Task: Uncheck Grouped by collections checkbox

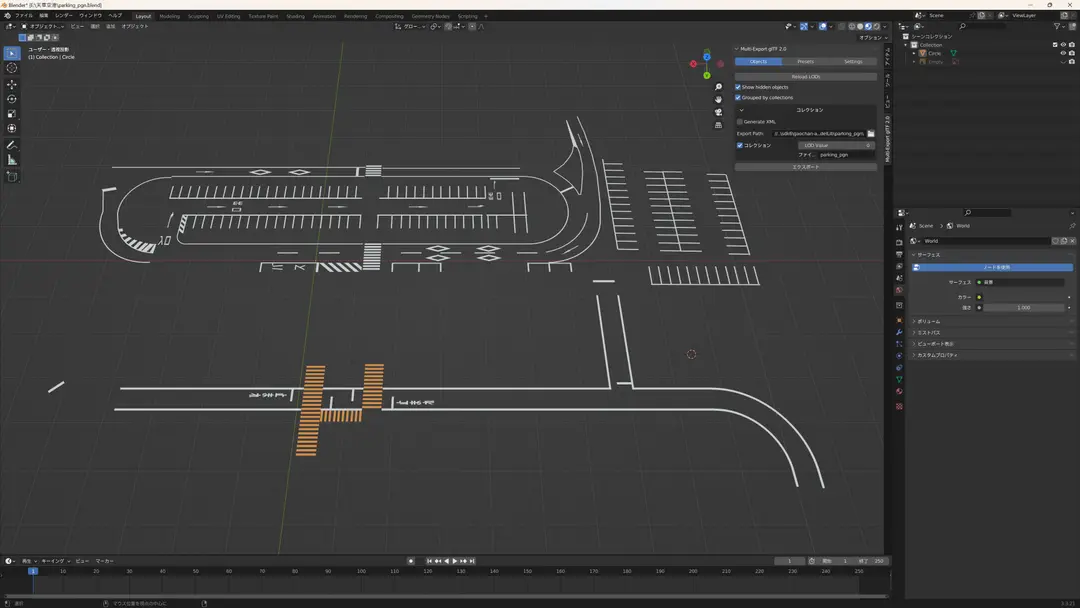Action: [x=738, y=98]
